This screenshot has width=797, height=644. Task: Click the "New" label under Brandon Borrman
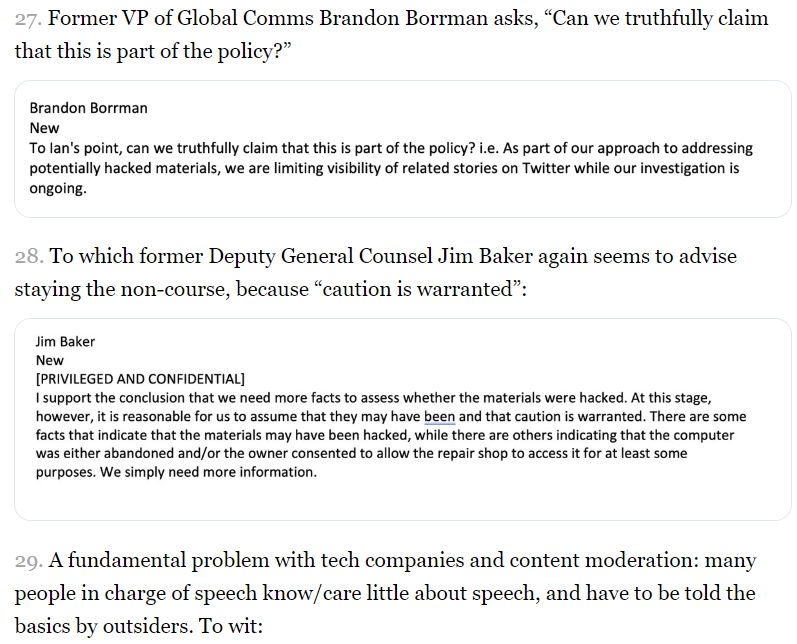coord(44,128)
